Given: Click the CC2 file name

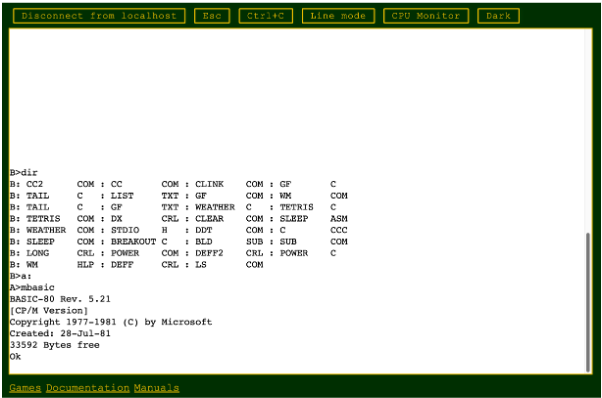Looking at the screenshot, I should click(35, 184).
